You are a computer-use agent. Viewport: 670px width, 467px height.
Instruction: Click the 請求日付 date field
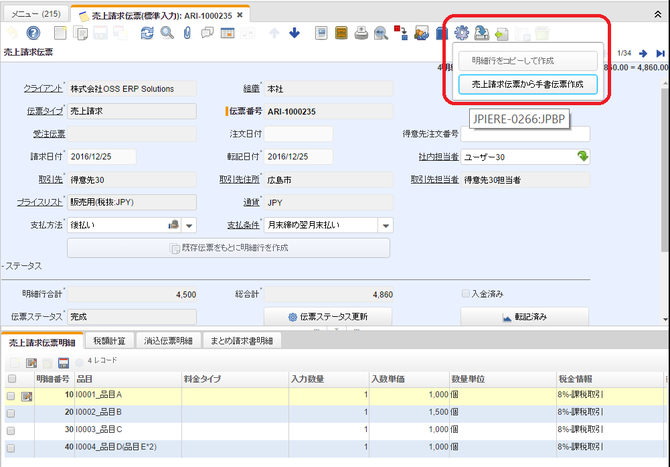(x=102, y=156)
